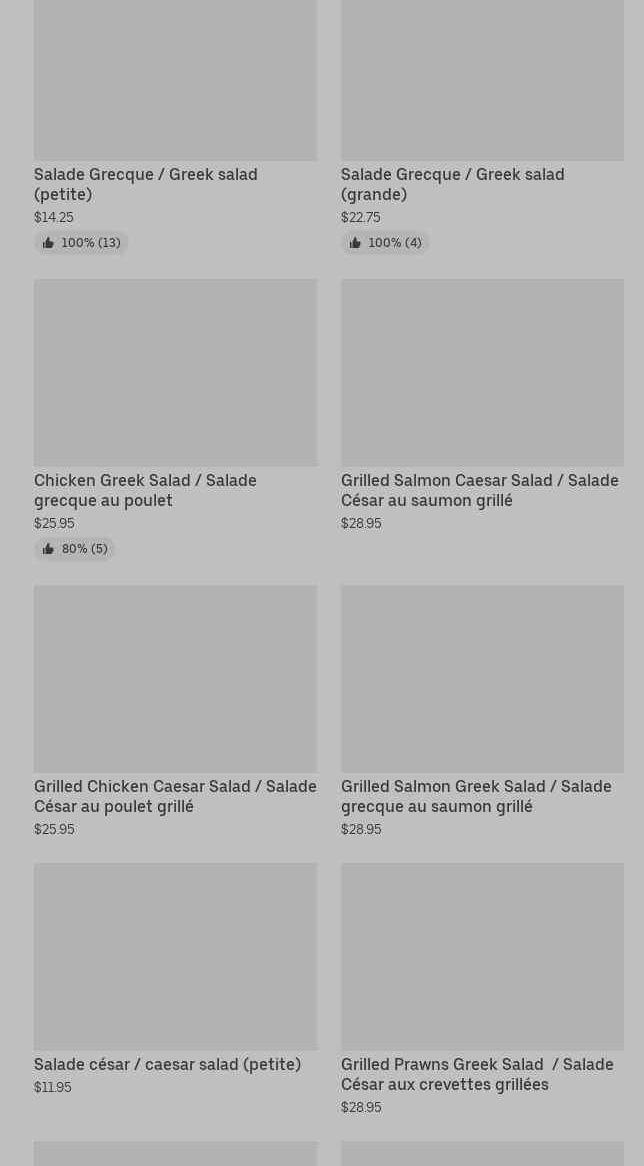Open Salade Grecque / Greek salad (grande) title
The height and width of the screenshot is (1166, 644).
[x=452, y=184]
